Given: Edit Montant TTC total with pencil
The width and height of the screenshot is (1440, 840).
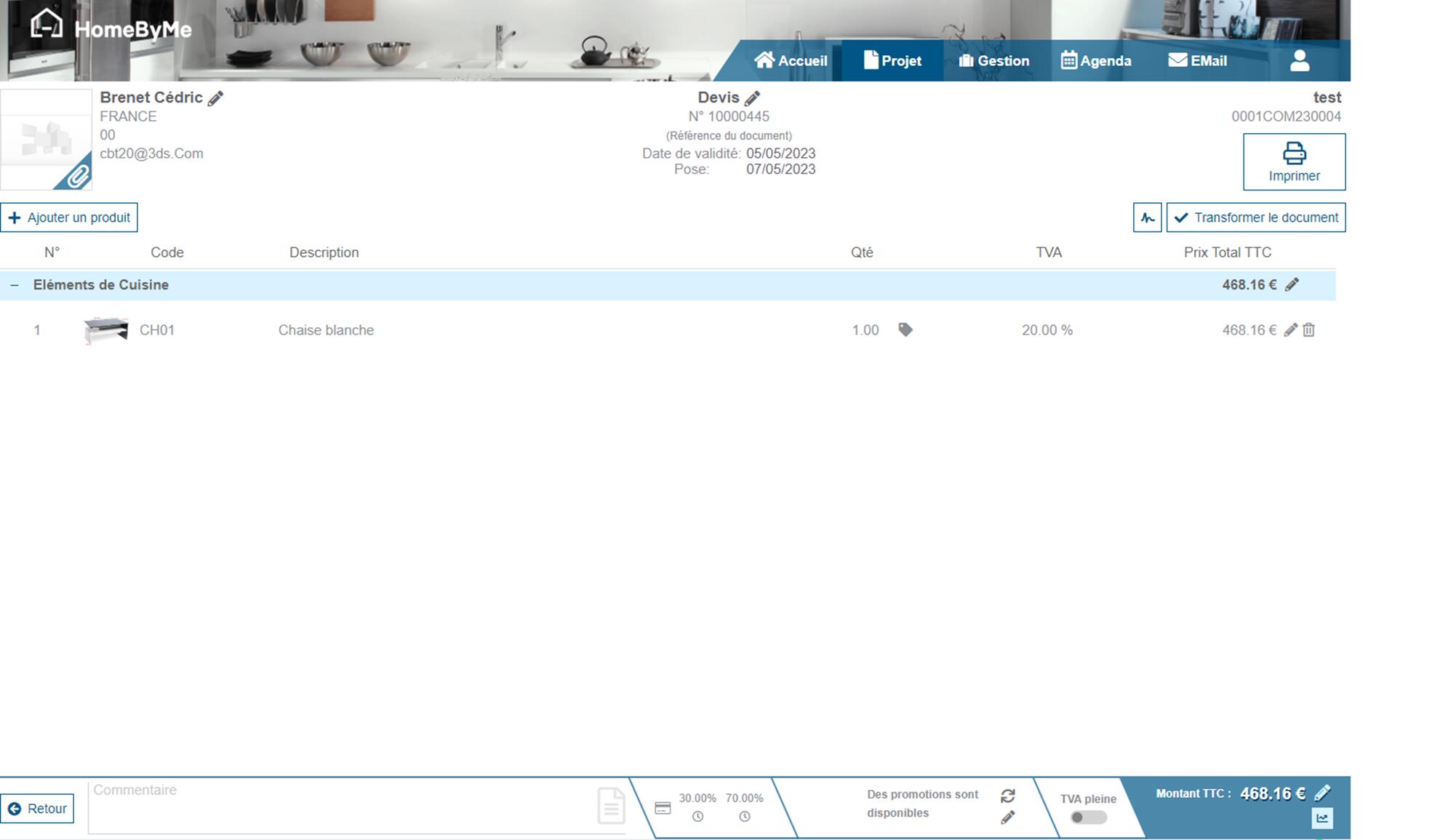Looking at the screenshot, I should click(1322, 793).
